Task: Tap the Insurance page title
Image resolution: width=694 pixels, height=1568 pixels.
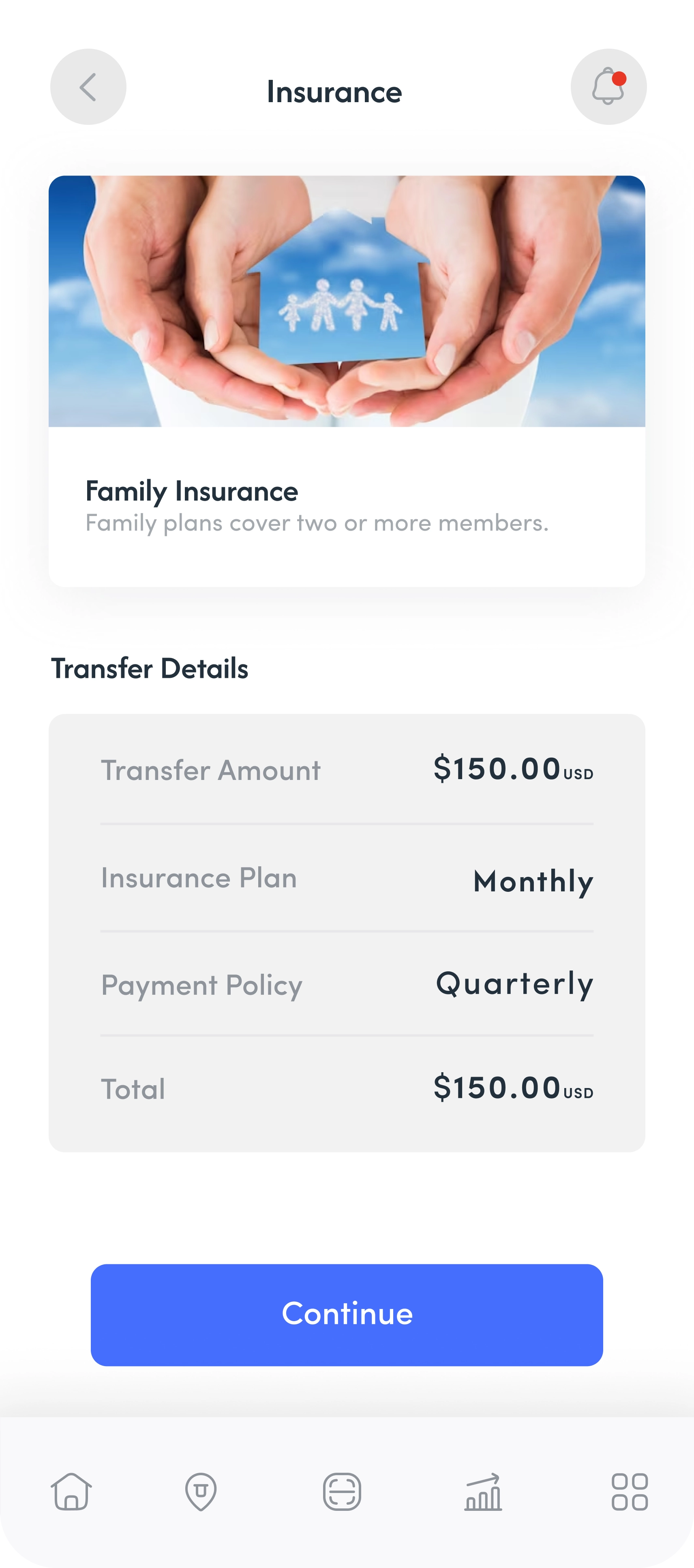Action: [334, 92]
